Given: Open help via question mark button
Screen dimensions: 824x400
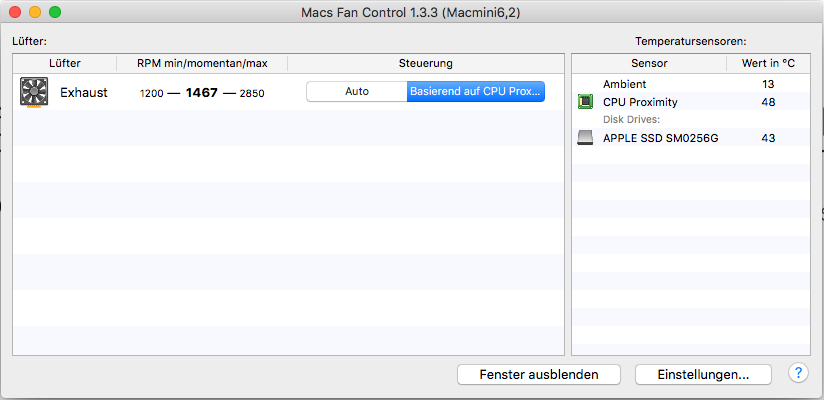Looking at the screenshot, I should point(798,373).
